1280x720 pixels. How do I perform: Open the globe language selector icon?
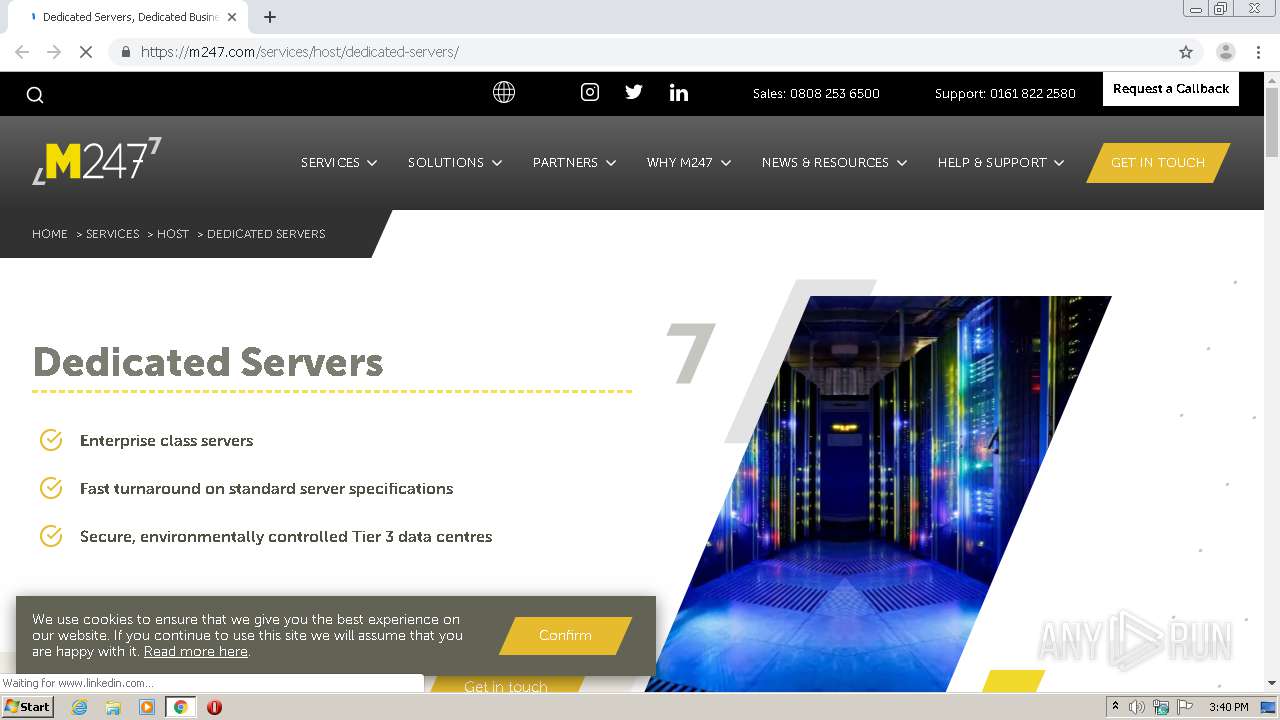pos(504,92)
